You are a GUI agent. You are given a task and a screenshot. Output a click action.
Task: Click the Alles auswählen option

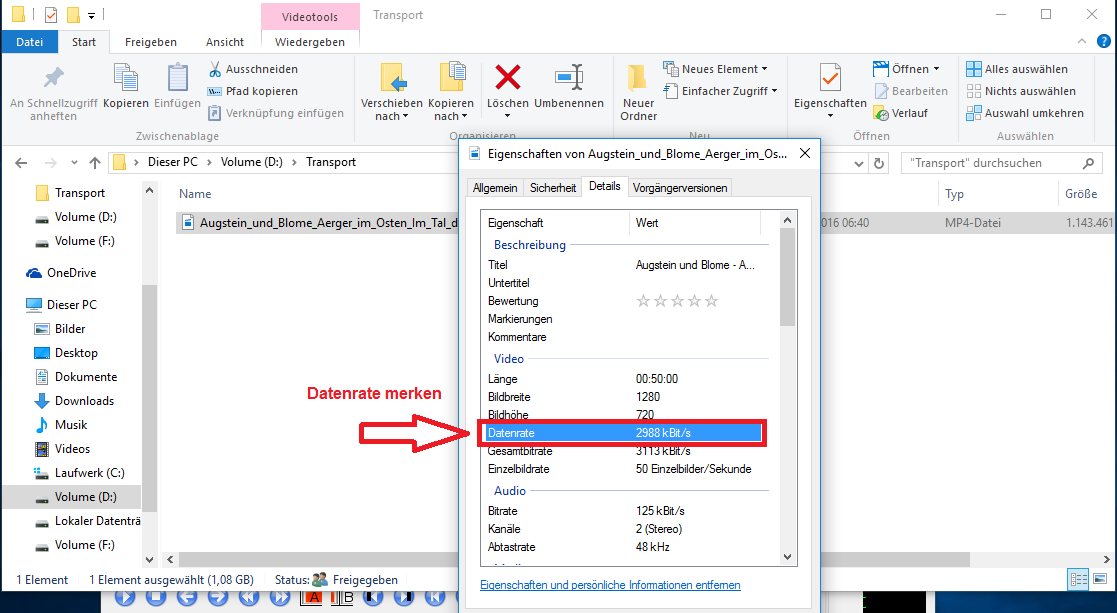point(1016,69)
